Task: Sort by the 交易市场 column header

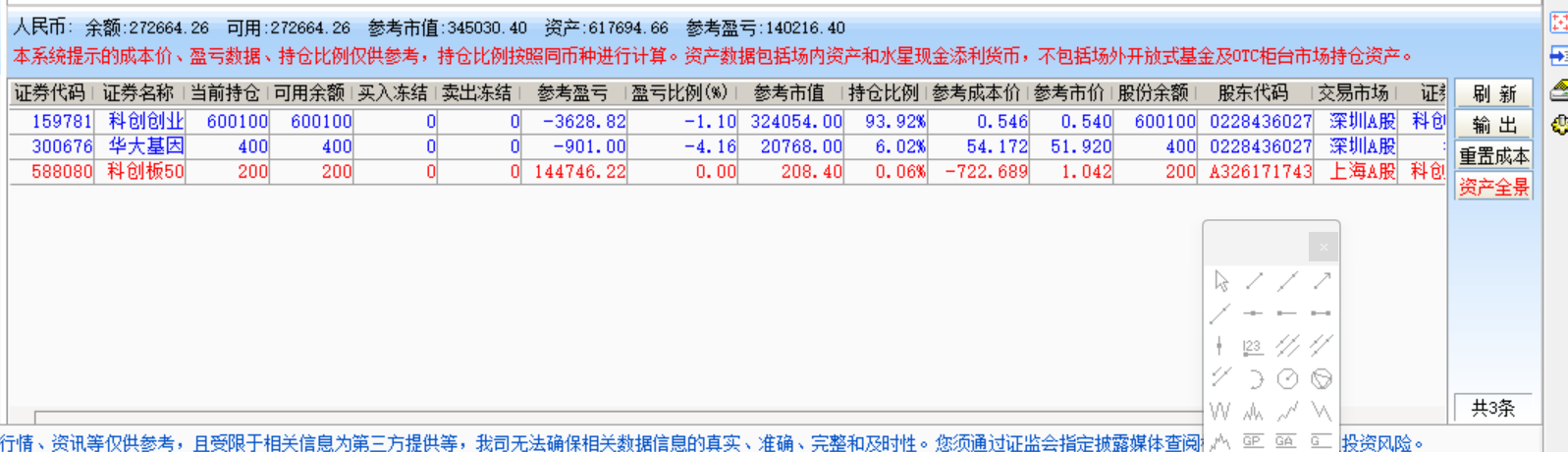Action: tap(1353, 93)
